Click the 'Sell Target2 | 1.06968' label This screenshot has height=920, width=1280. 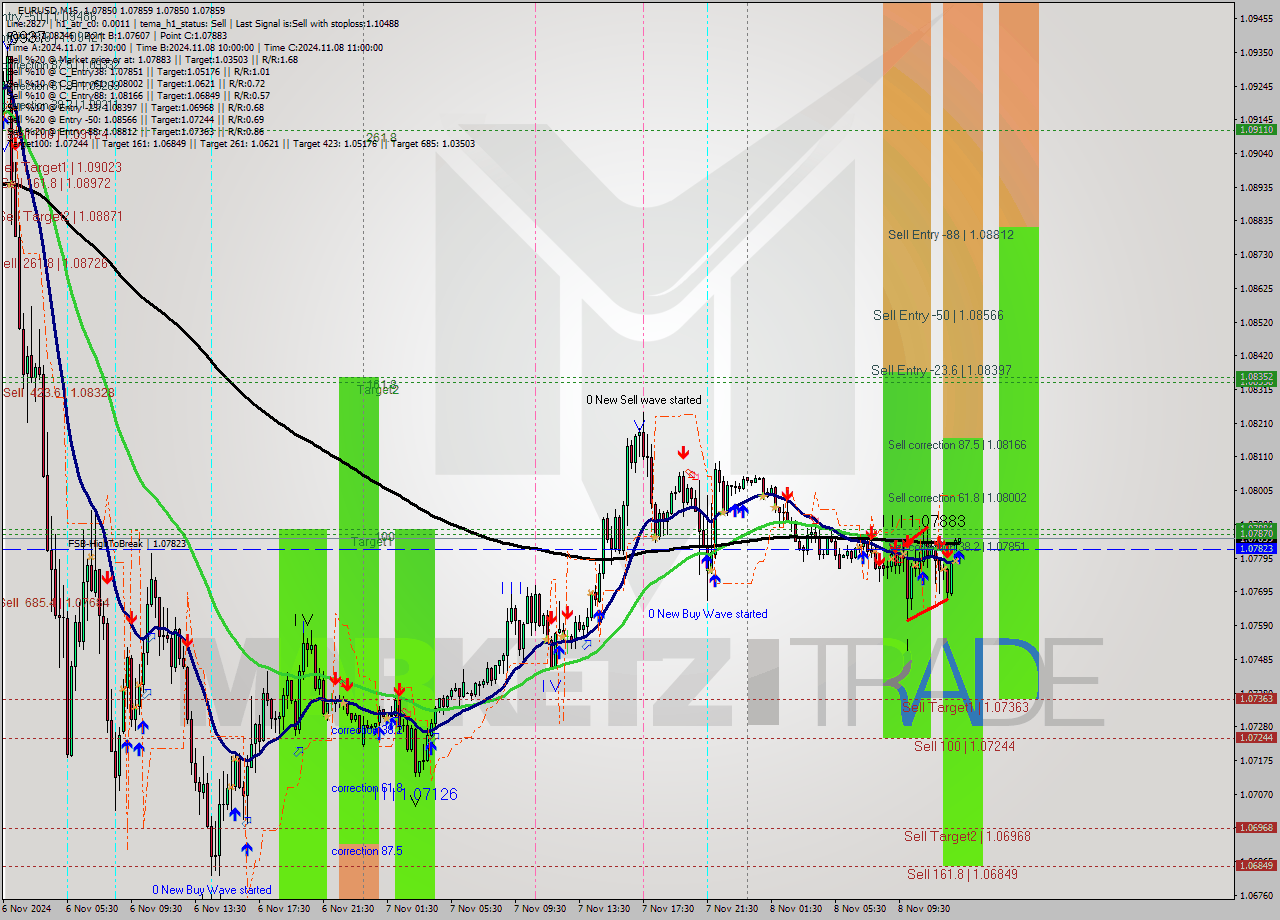(x=967, y=836)
